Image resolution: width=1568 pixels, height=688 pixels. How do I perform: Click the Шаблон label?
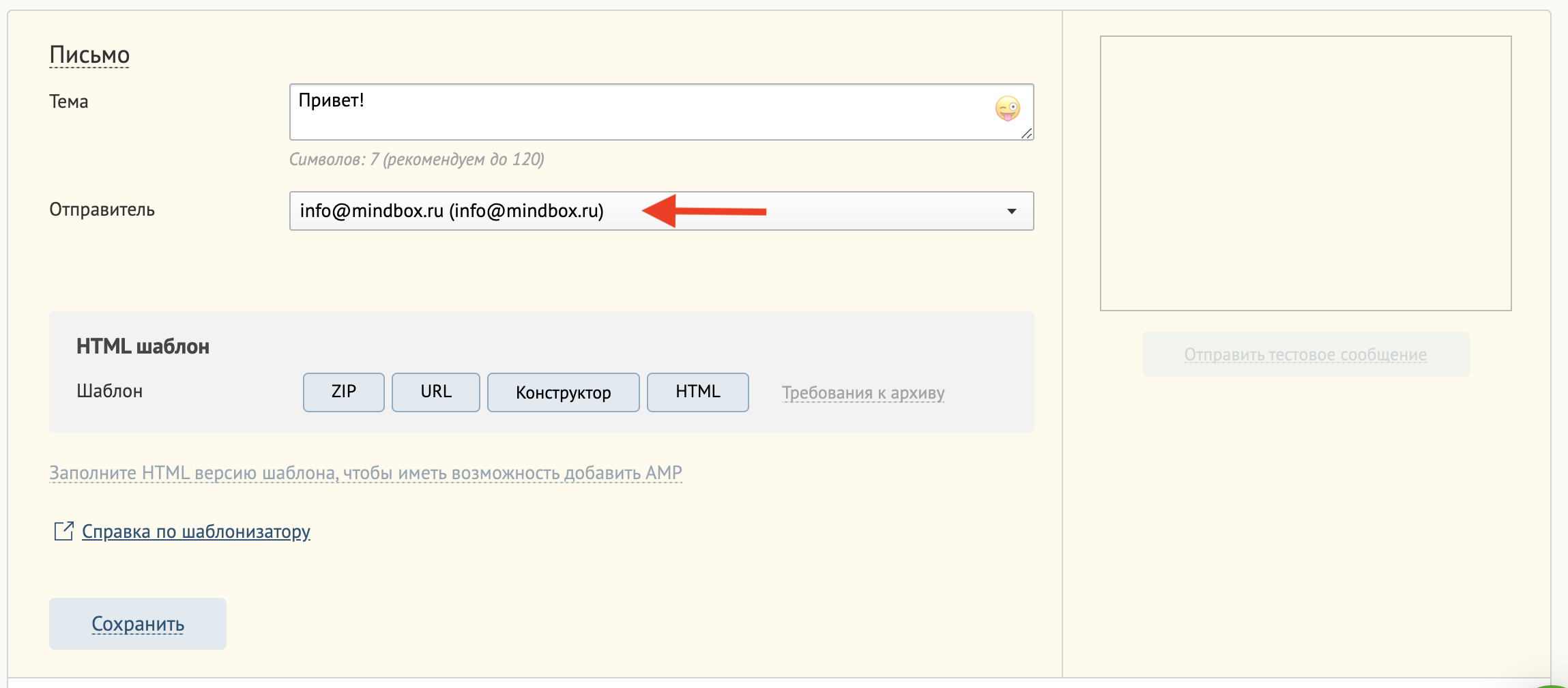[x=109, y=391]
